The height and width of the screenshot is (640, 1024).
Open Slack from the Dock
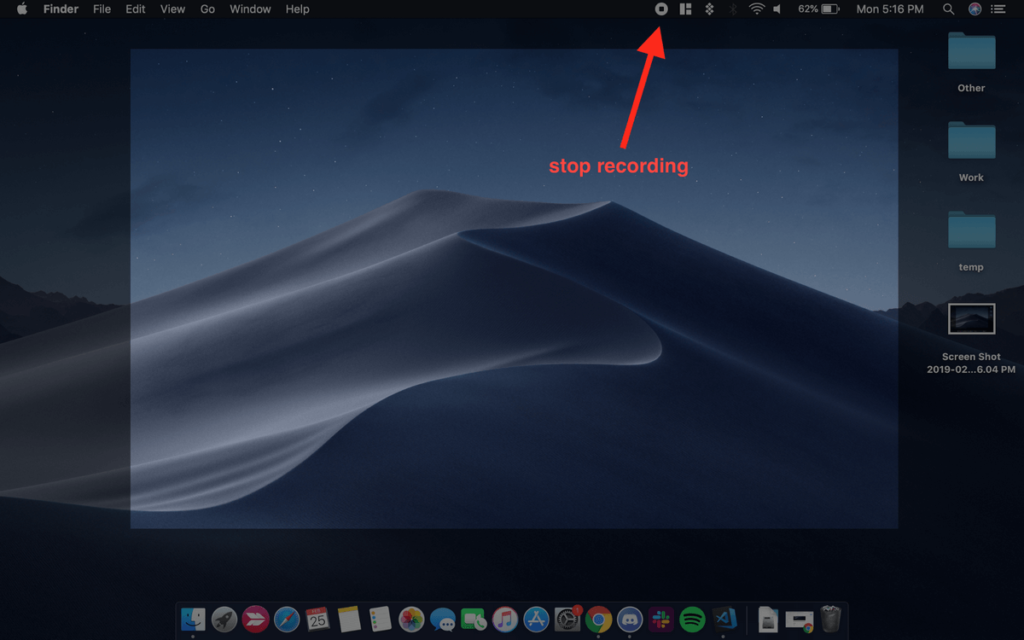tap(662, 620)
